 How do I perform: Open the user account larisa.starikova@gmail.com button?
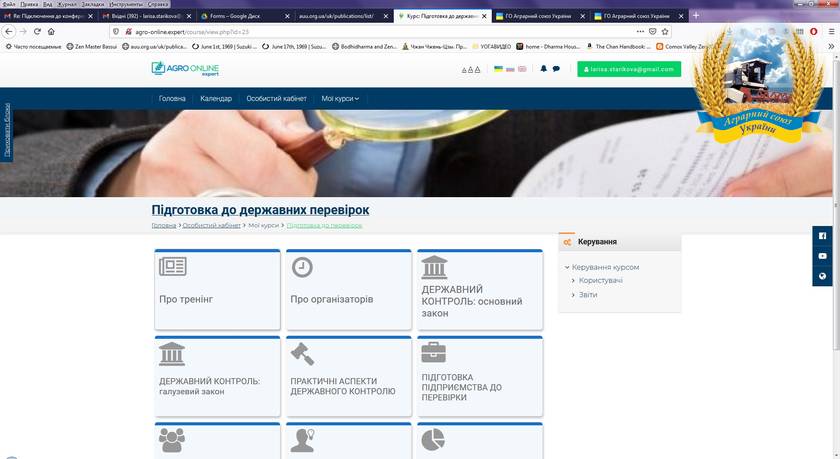629,69
